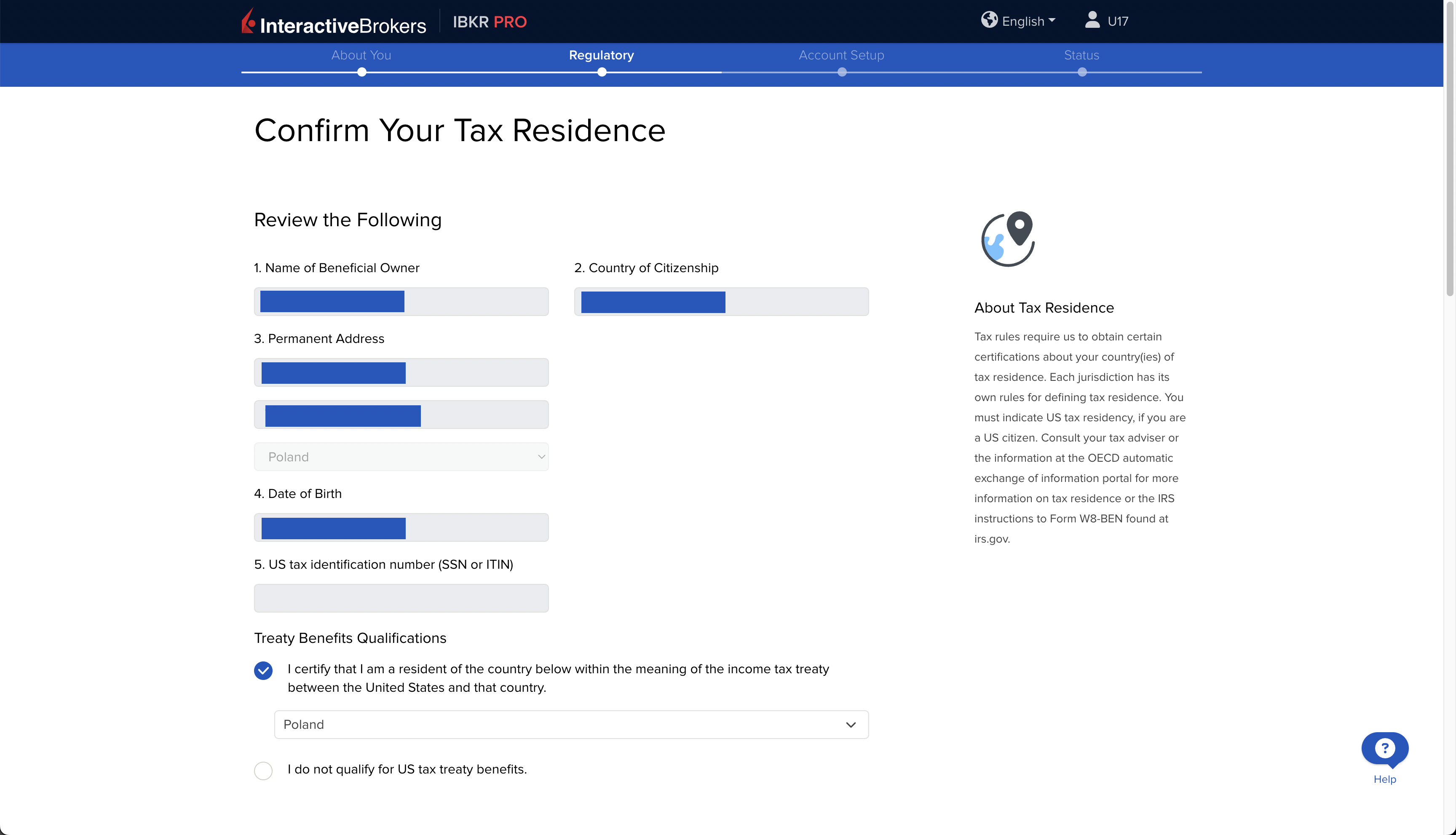The width and height of the screenshot is (1456, 835).
Task: Click the U17 account name
Action: 1118,22
